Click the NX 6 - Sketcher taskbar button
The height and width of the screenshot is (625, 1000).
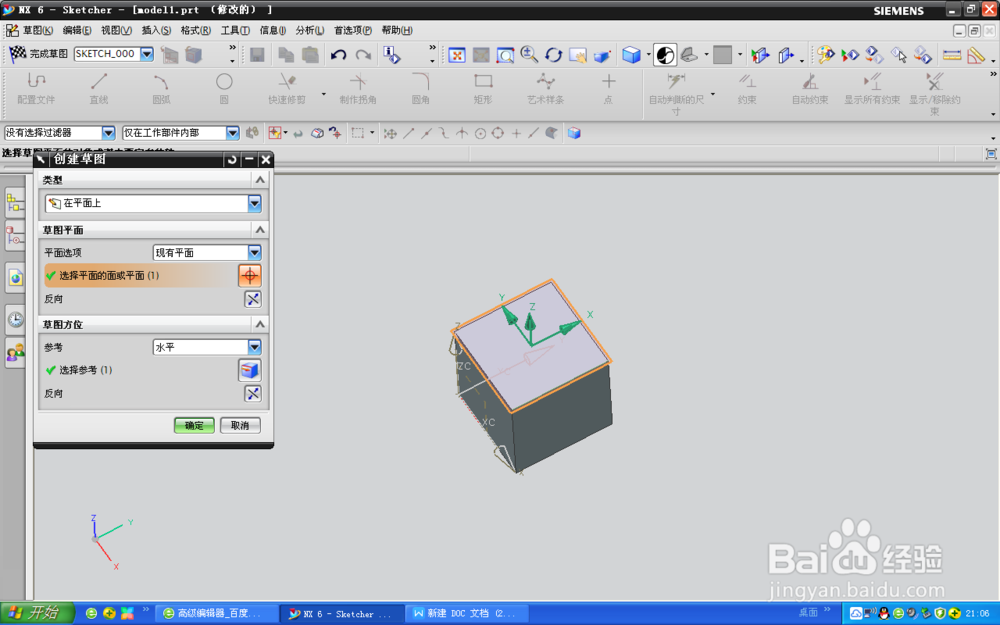[x=342, y=614]
